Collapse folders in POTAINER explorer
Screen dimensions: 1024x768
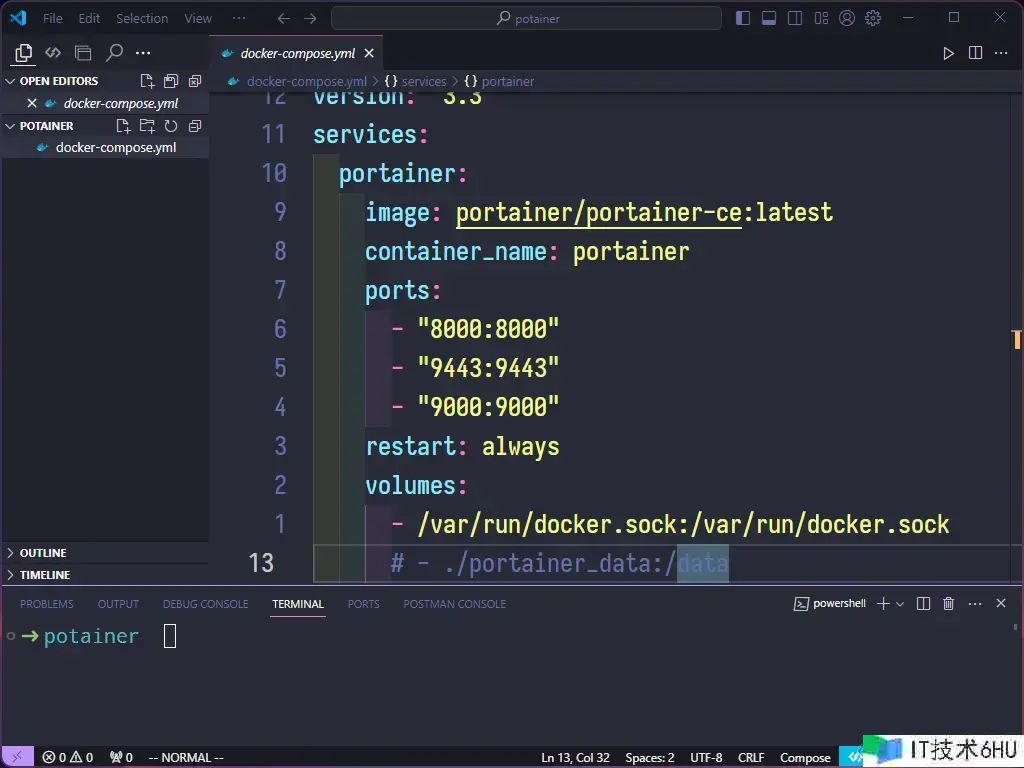(195, 126)
